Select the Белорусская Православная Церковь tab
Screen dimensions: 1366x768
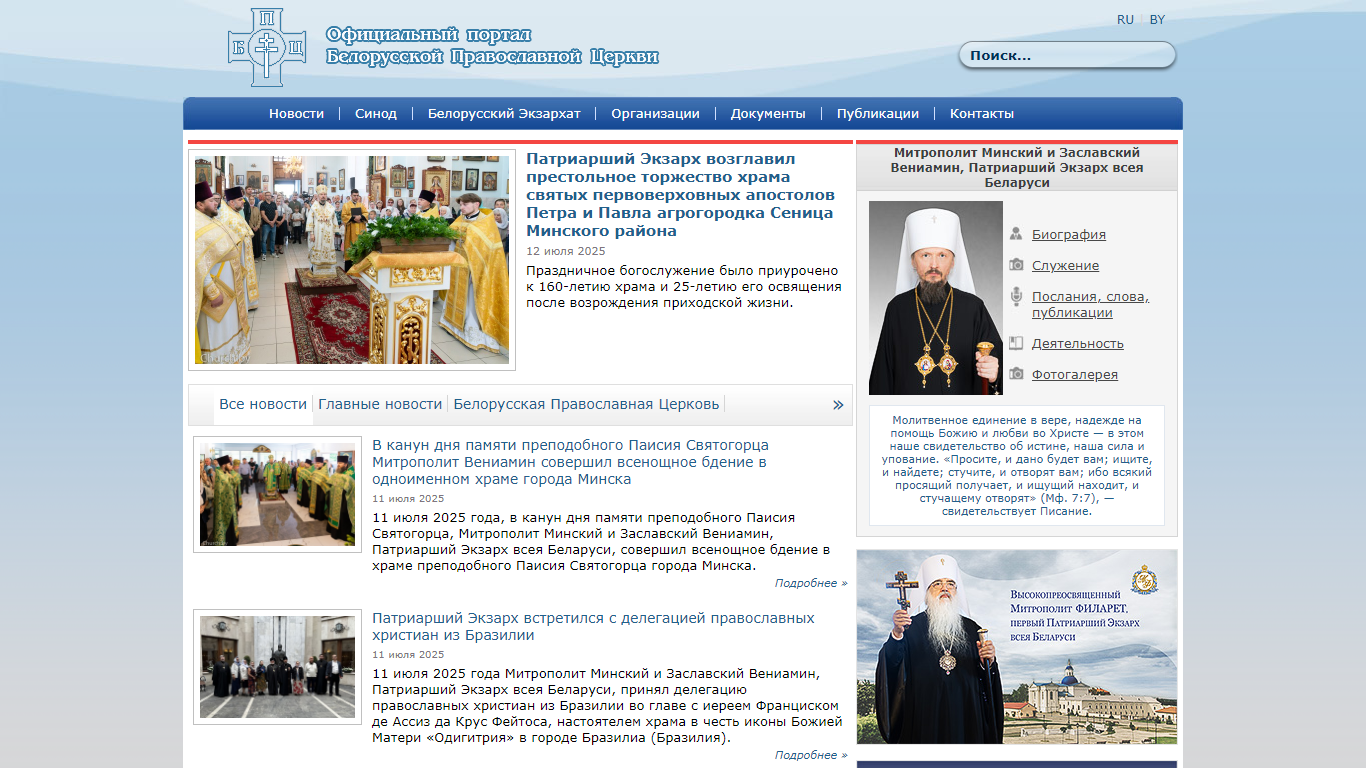586,404
